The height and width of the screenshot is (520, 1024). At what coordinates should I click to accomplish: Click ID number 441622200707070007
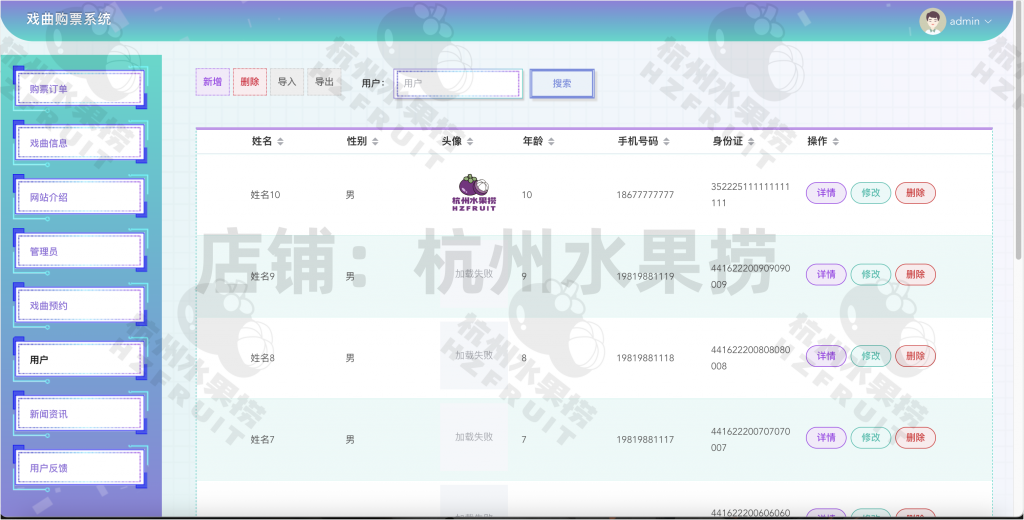[750, 440]
